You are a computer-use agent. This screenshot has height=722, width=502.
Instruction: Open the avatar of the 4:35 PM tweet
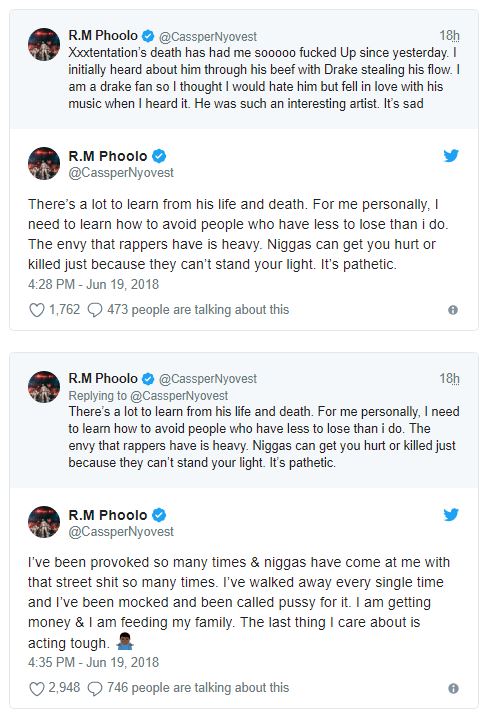[44, 522]
